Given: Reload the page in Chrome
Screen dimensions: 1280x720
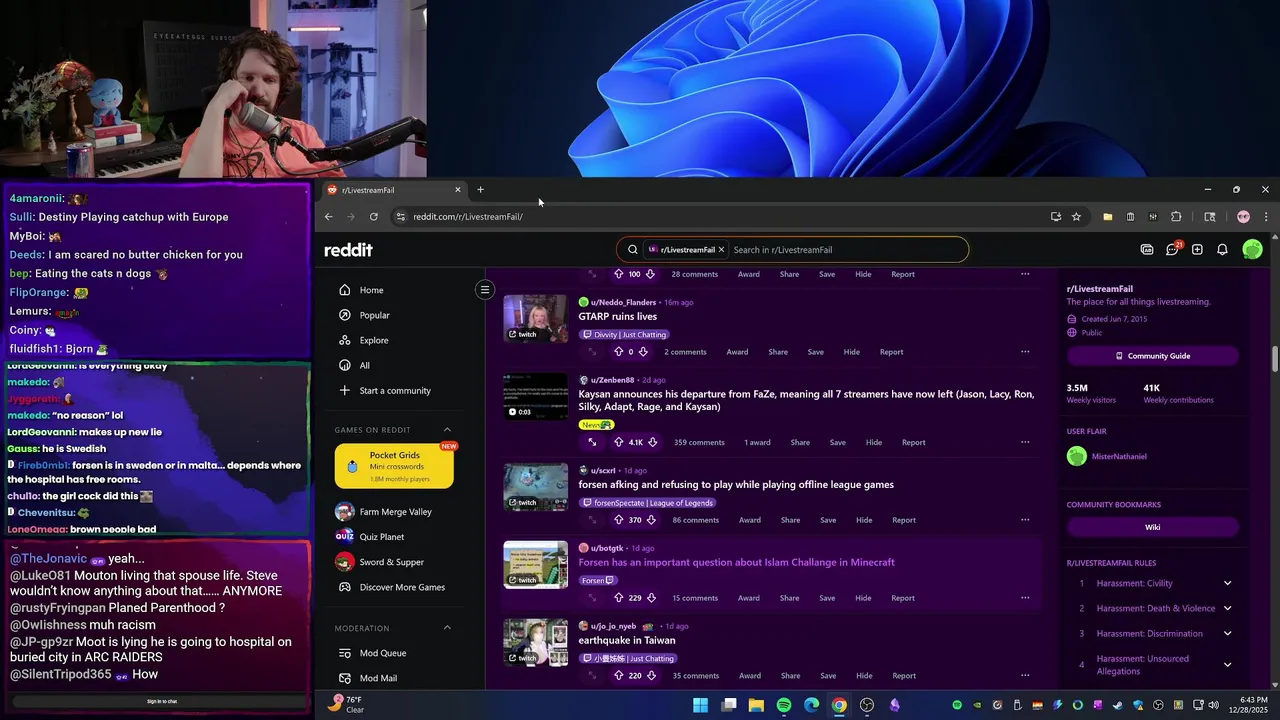Looking at the screenshot, I should (x=373, y=217).
